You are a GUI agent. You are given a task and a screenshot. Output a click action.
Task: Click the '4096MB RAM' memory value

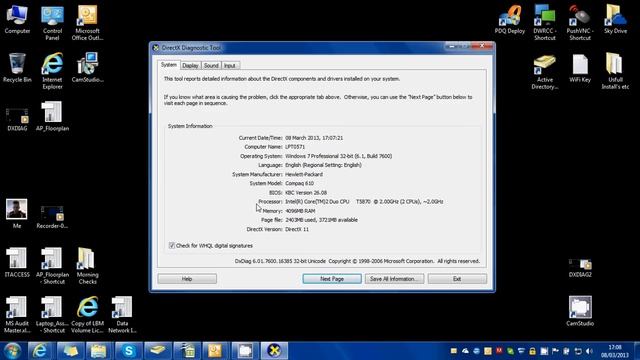300,211
